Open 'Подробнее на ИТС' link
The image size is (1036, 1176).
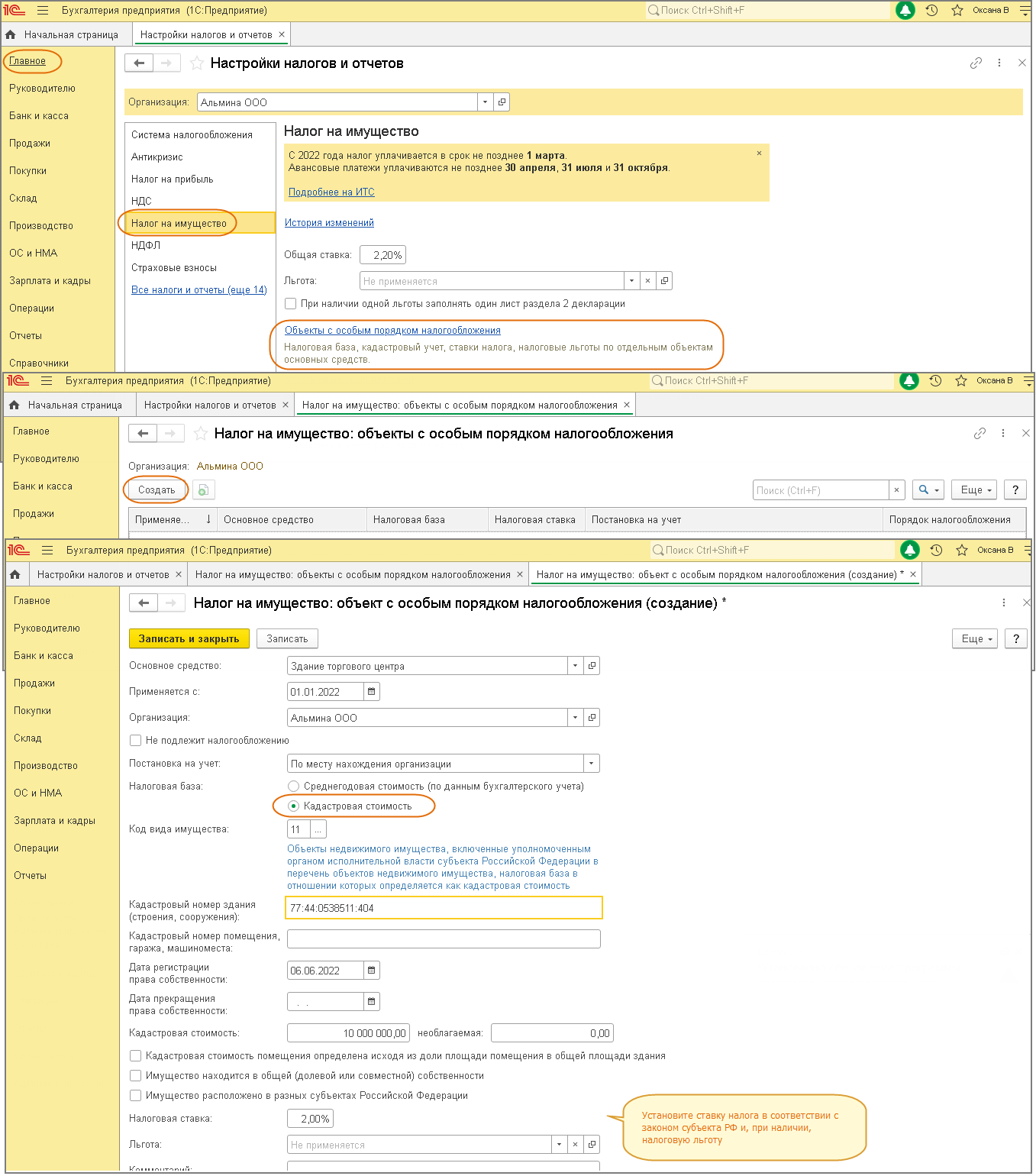331,192
